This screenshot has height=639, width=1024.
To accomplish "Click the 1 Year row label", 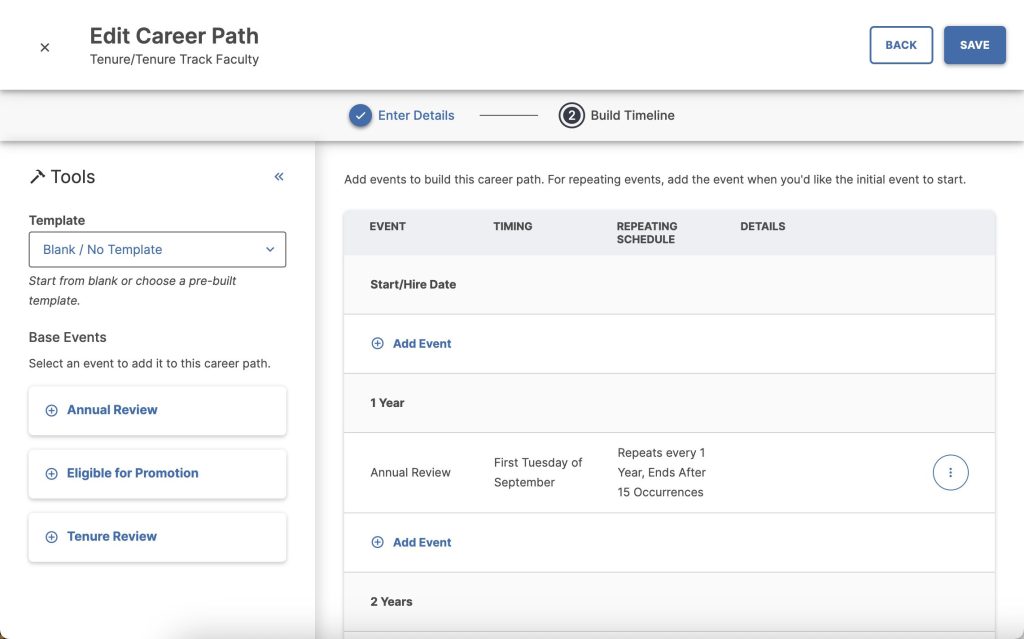I will click(387, 403).
